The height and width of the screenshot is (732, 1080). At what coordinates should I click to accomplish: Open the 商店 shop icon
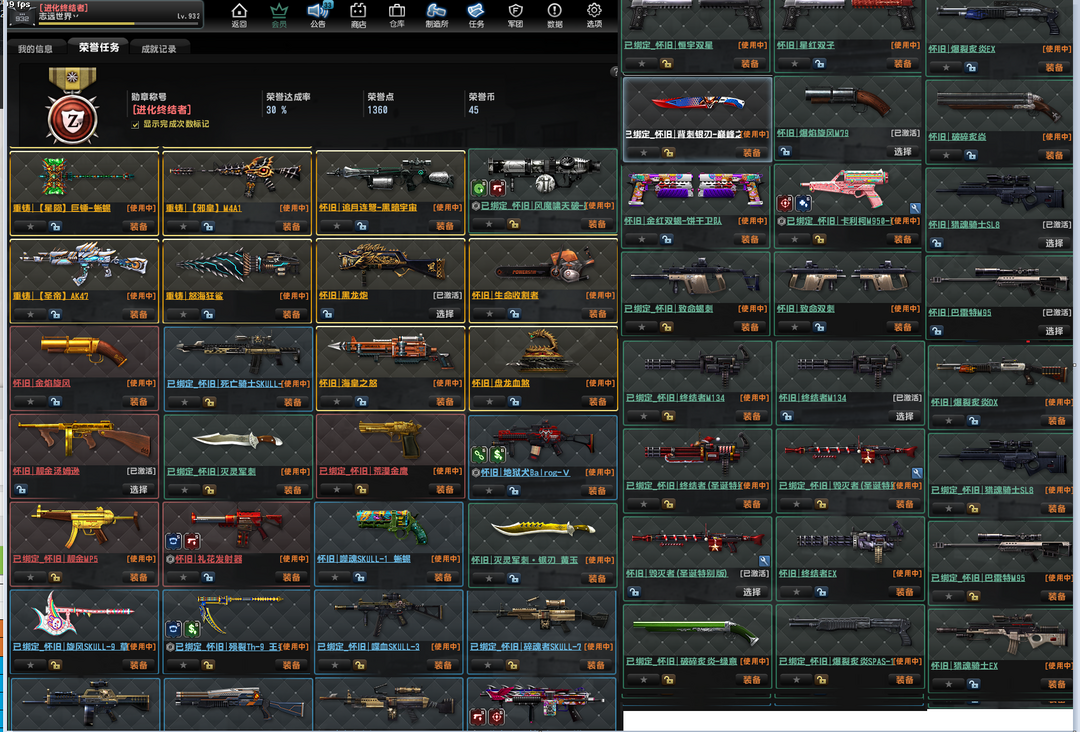click(x=358, y=14)
